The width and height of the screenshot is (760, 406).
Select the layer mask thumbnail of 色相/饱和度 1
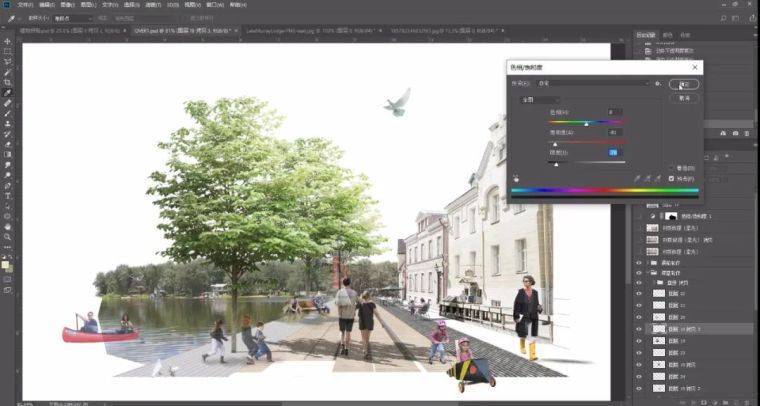[x=671, y=216]
